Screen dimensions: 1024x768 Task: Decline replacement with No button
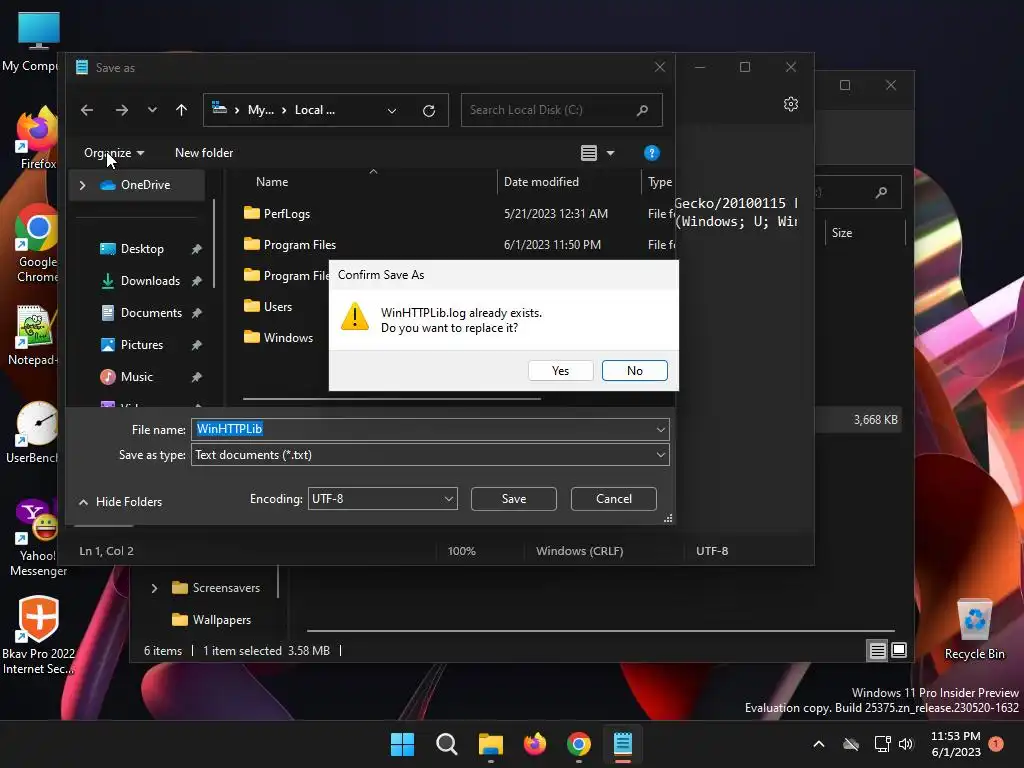634,370
